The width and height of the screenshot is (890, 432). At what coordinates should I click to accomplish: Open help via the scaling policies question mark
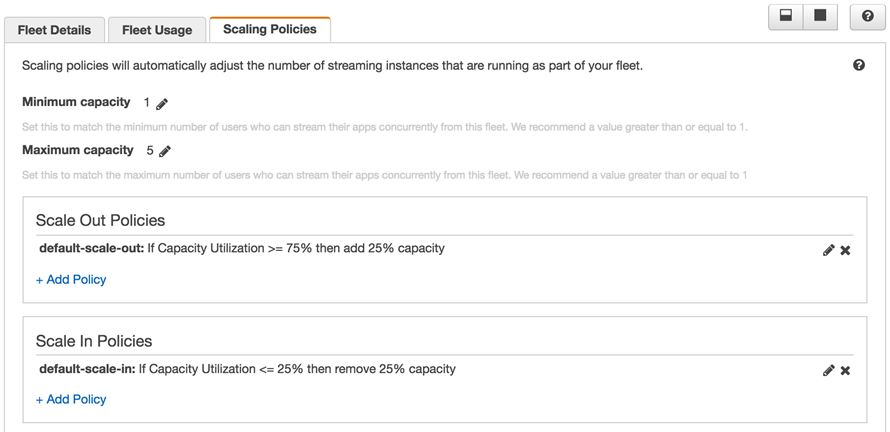coord(859,65)
